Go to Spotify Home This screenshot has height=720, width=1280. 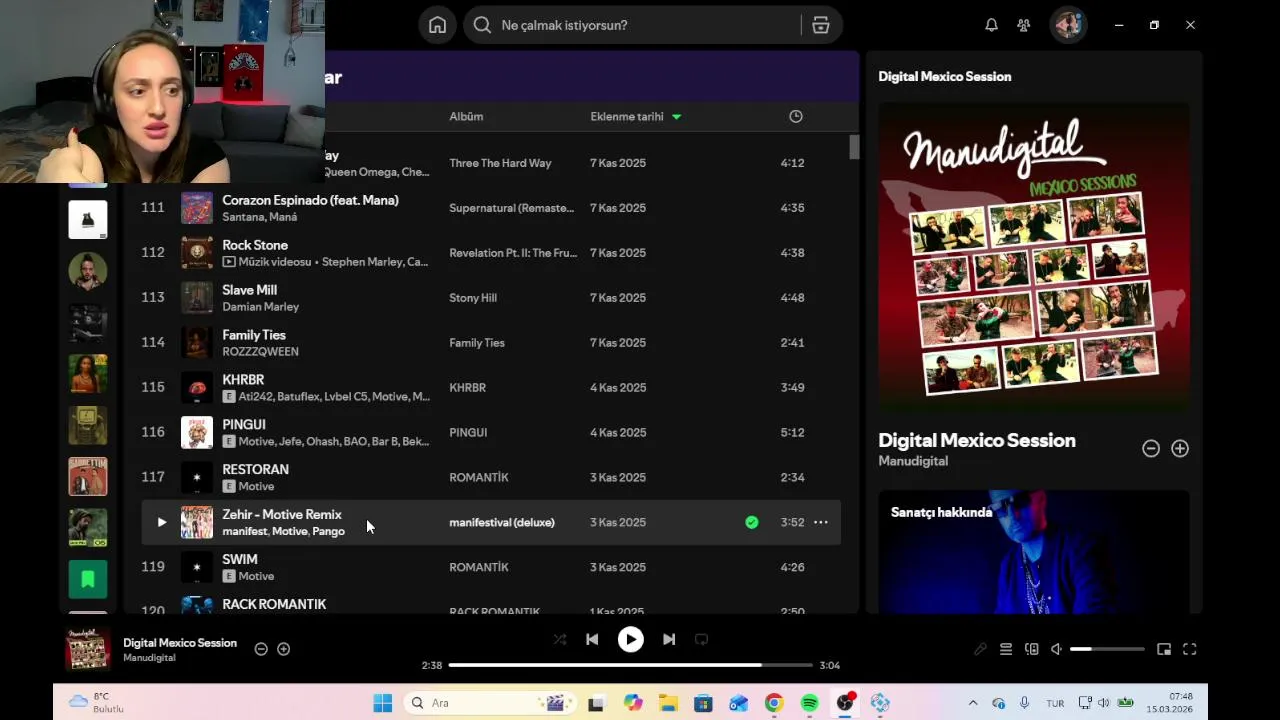[x=437, y=25]
